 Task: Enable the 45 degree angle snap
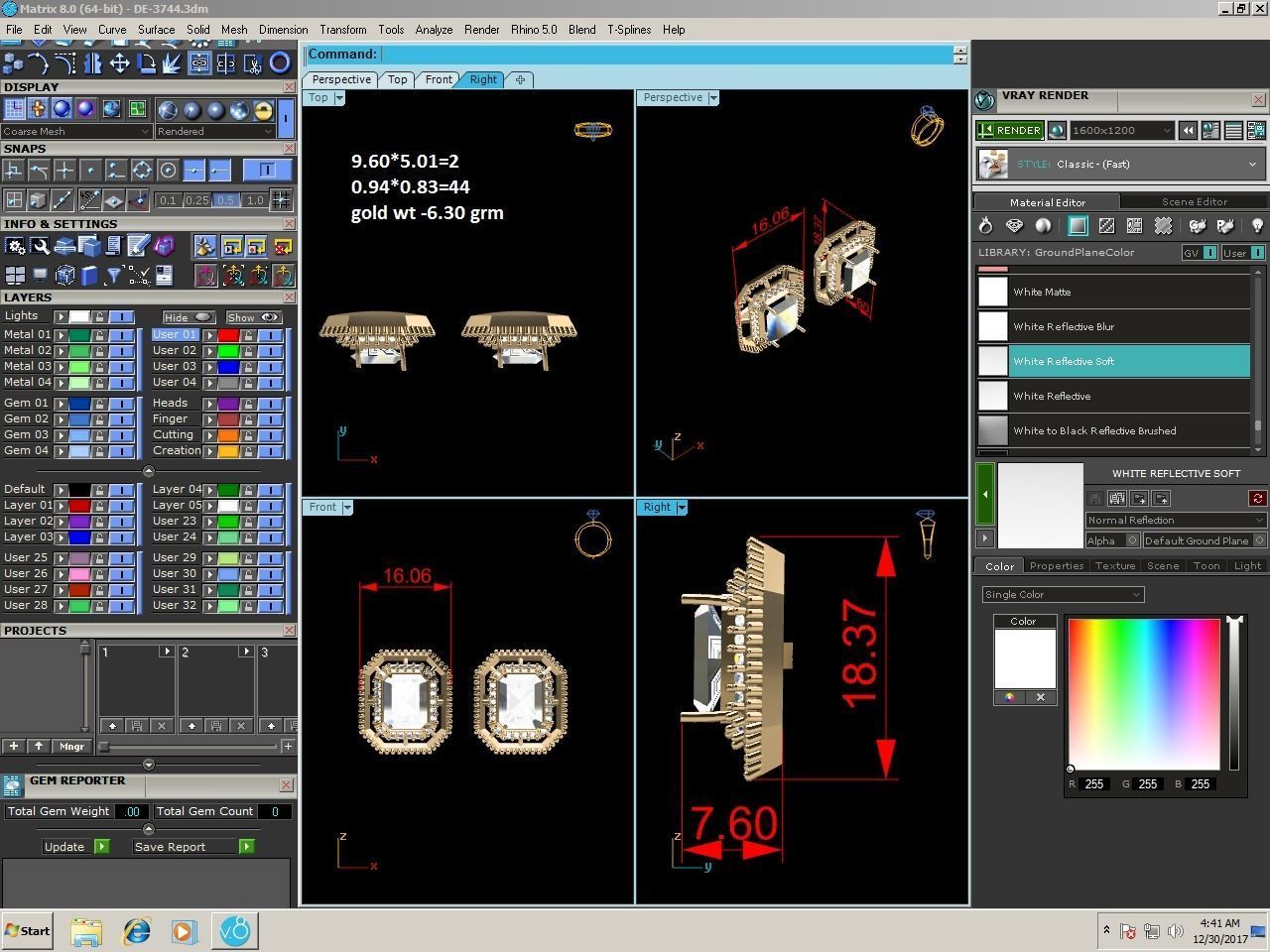coord(88,199)
